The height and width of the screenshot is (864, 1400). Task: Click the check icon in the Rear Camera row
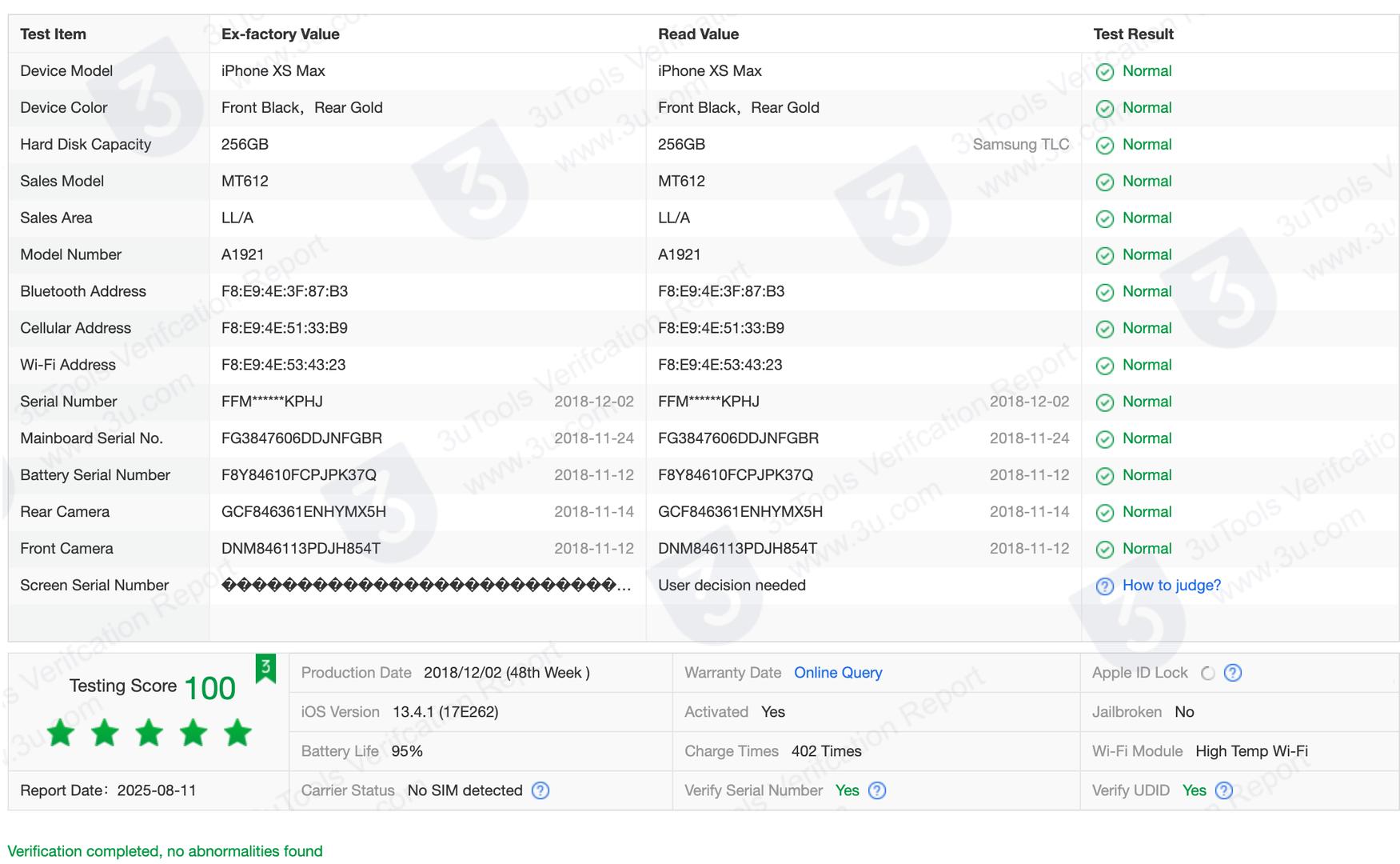pos(1104,514)
